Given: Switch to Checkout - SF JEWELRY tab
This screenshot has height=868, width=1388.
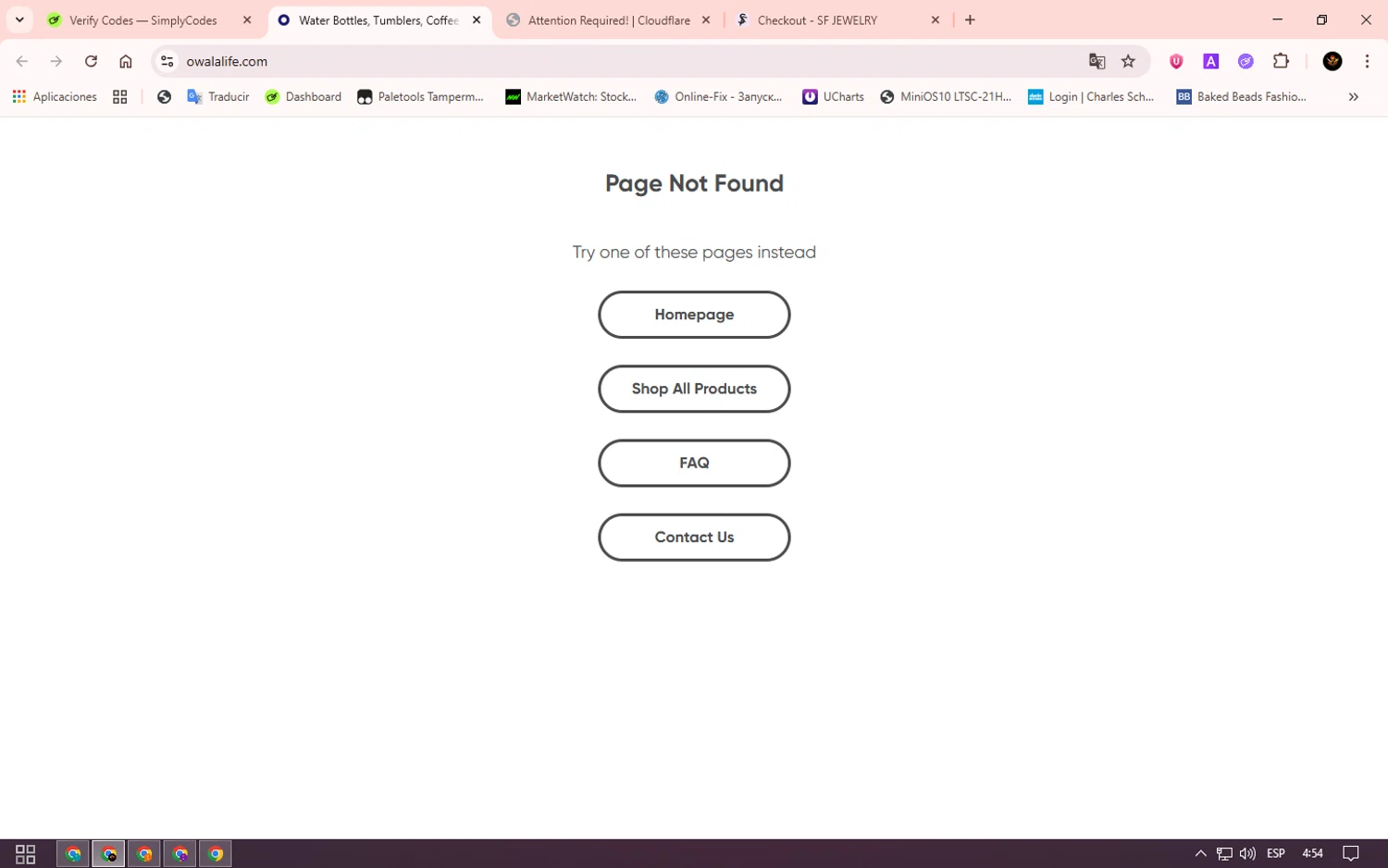Looking at the screenshot, I should click(x=817, y=20).
